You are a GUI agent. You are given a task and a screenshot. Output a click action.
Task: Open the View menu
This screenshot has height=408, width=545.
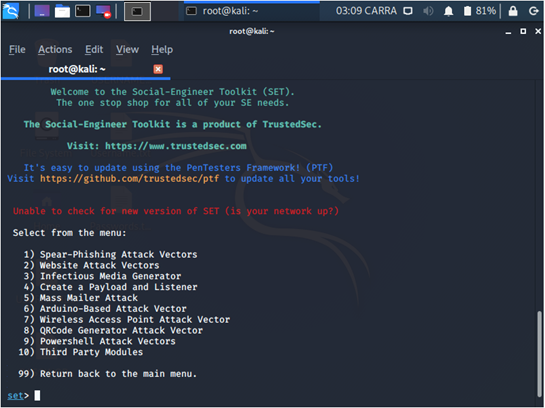coord(127,49)
